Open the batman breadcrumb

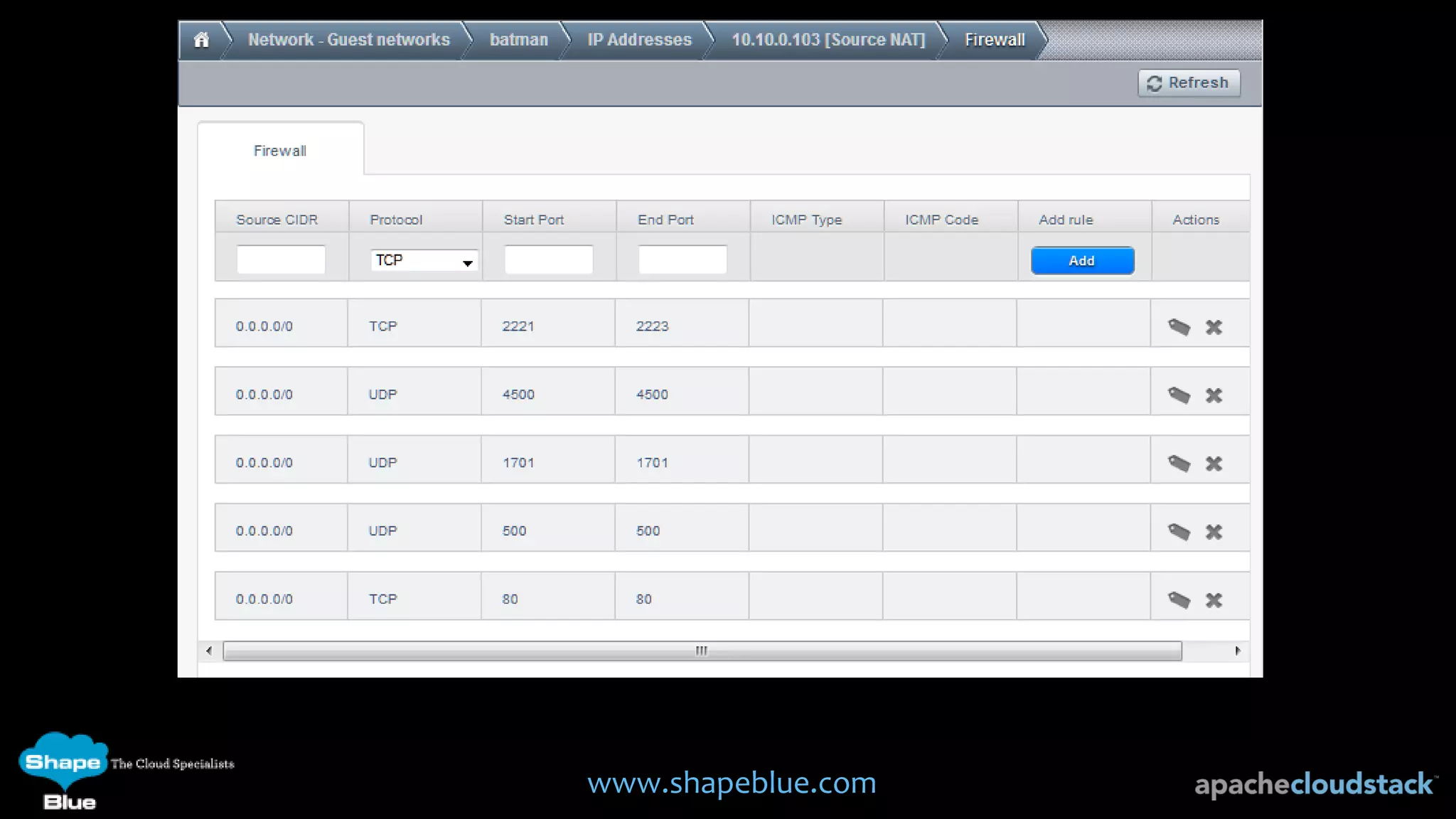click(518, 40)
